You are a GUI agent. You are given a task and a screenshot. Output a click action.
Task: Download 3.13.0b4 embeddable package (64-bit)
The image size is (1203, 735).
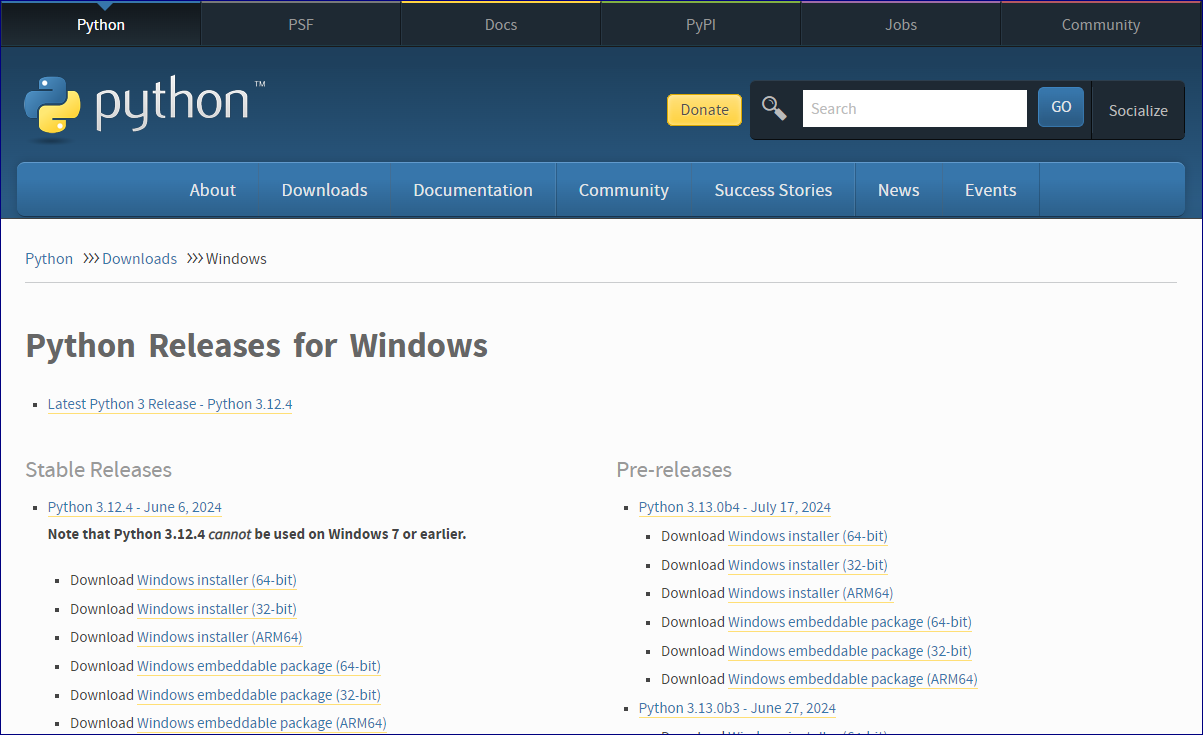pos(850,622)
